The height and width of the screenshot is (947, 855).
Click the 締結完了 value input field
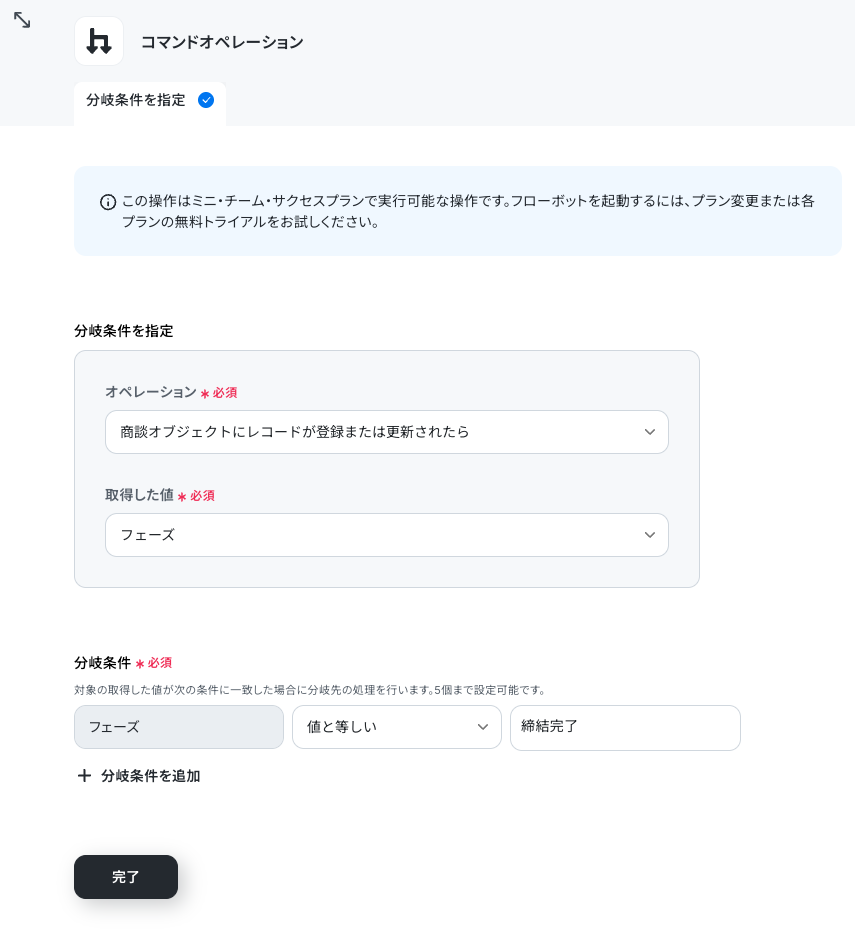625,727
